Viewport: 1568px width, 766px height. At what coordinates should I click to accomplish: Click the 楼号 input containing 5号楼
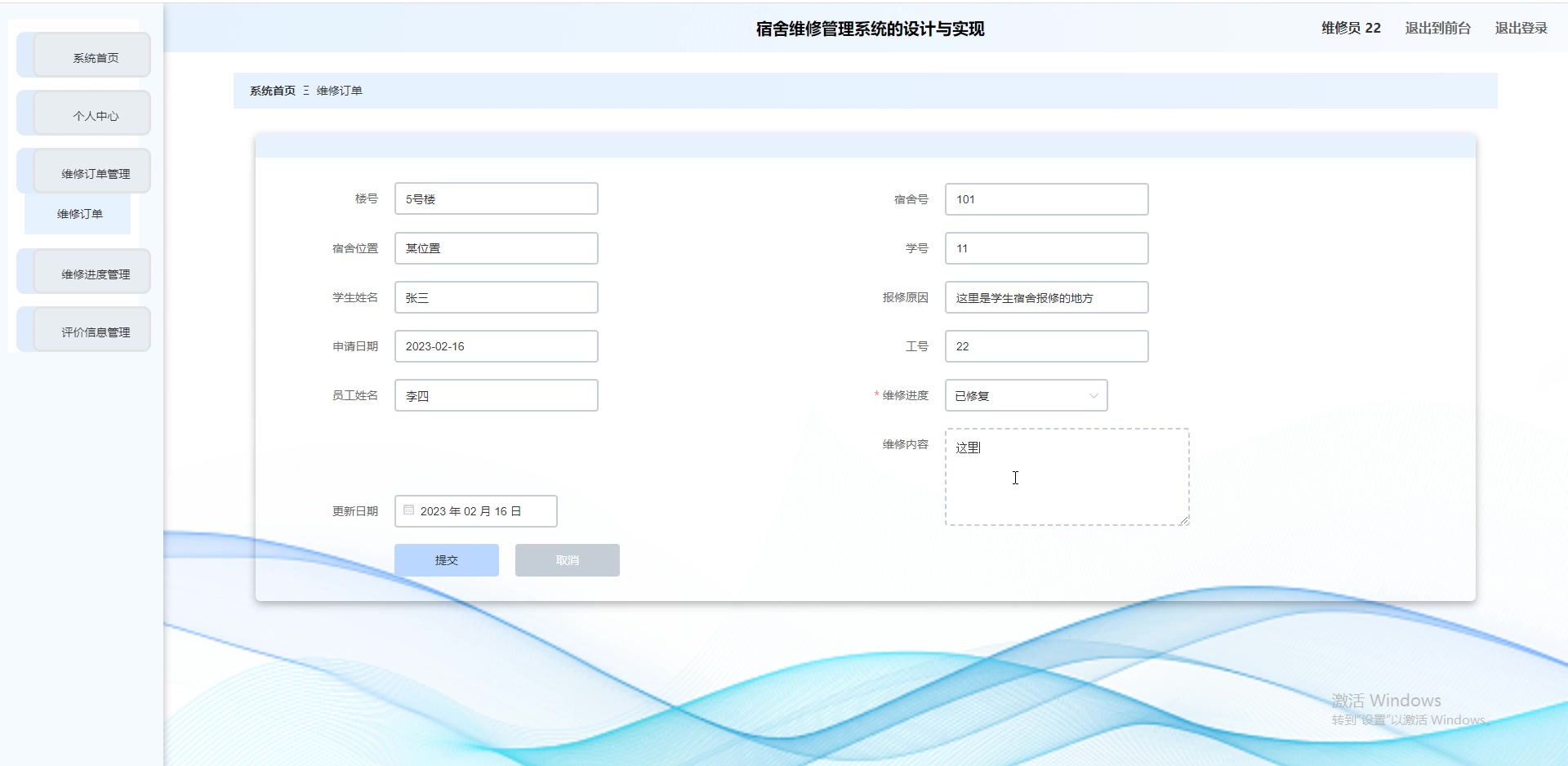point(496,198)
